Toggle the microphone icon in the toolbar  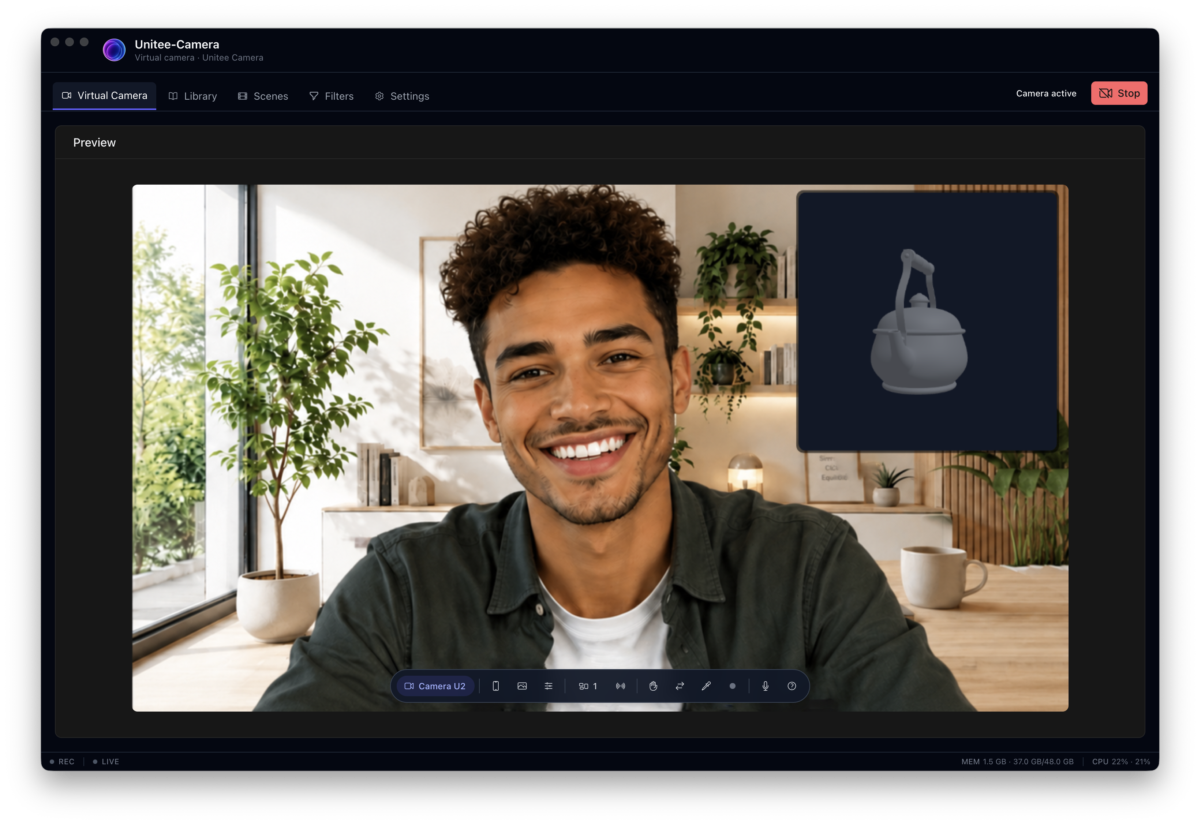765,686
